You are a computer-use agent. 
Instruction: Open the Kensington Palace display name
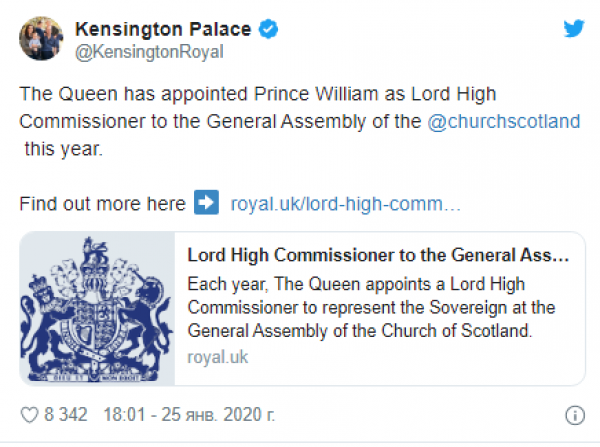click(163, 29)
